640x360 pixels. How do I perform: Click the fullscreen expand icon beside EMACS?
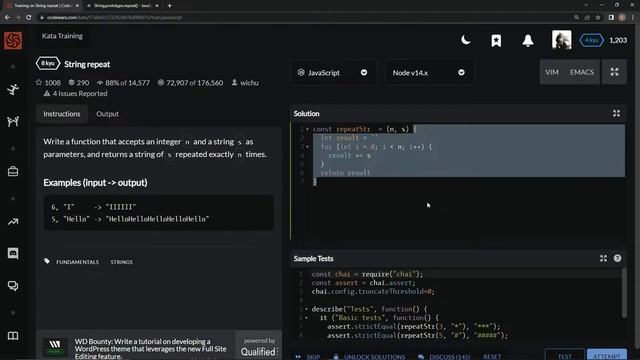614,72
